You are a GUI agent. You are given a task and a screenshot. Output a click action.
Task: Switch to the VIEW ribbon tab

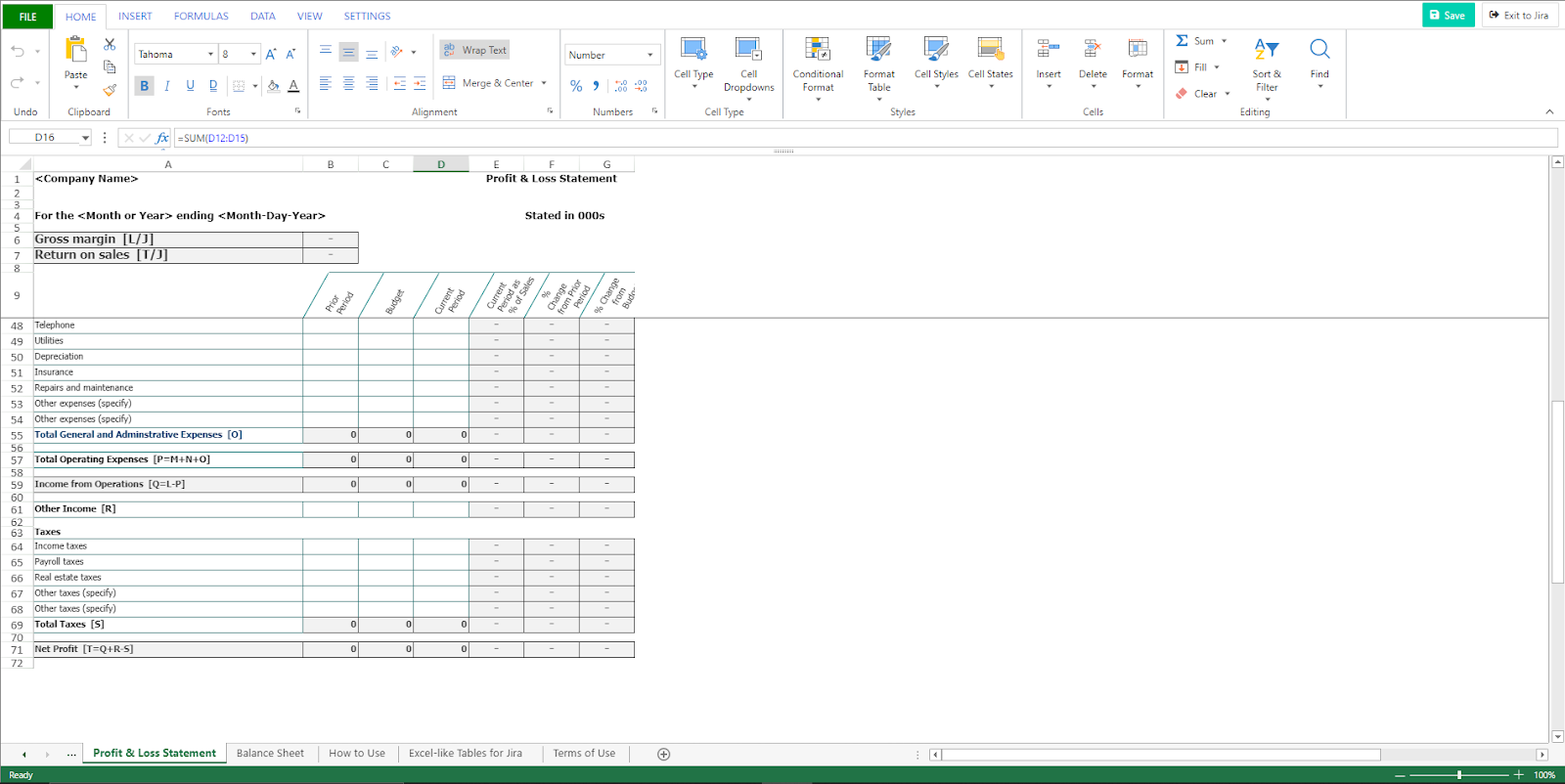click(x=310, y=17)
